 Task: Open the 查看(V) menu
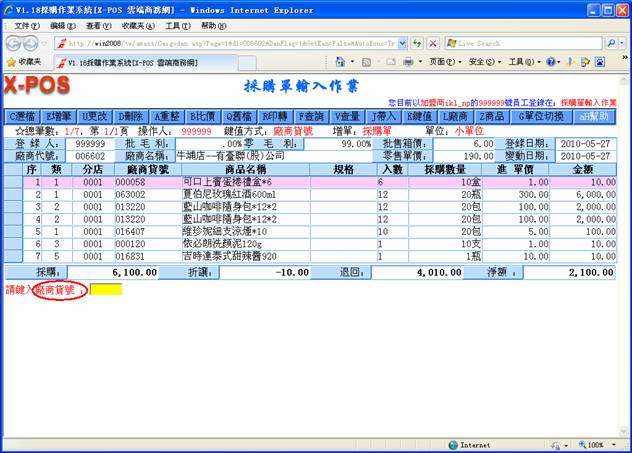pyautogui.click(x=98, y=25)
